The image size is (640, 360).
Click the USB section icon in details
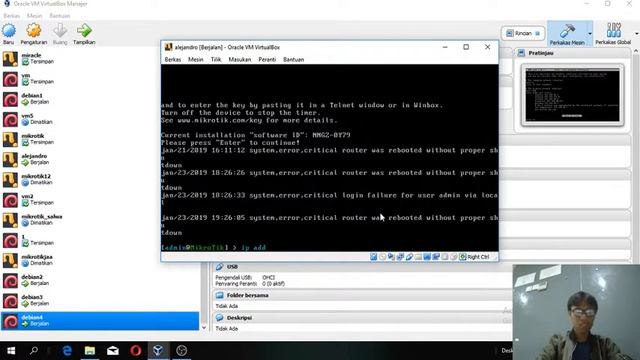(219, 267)
